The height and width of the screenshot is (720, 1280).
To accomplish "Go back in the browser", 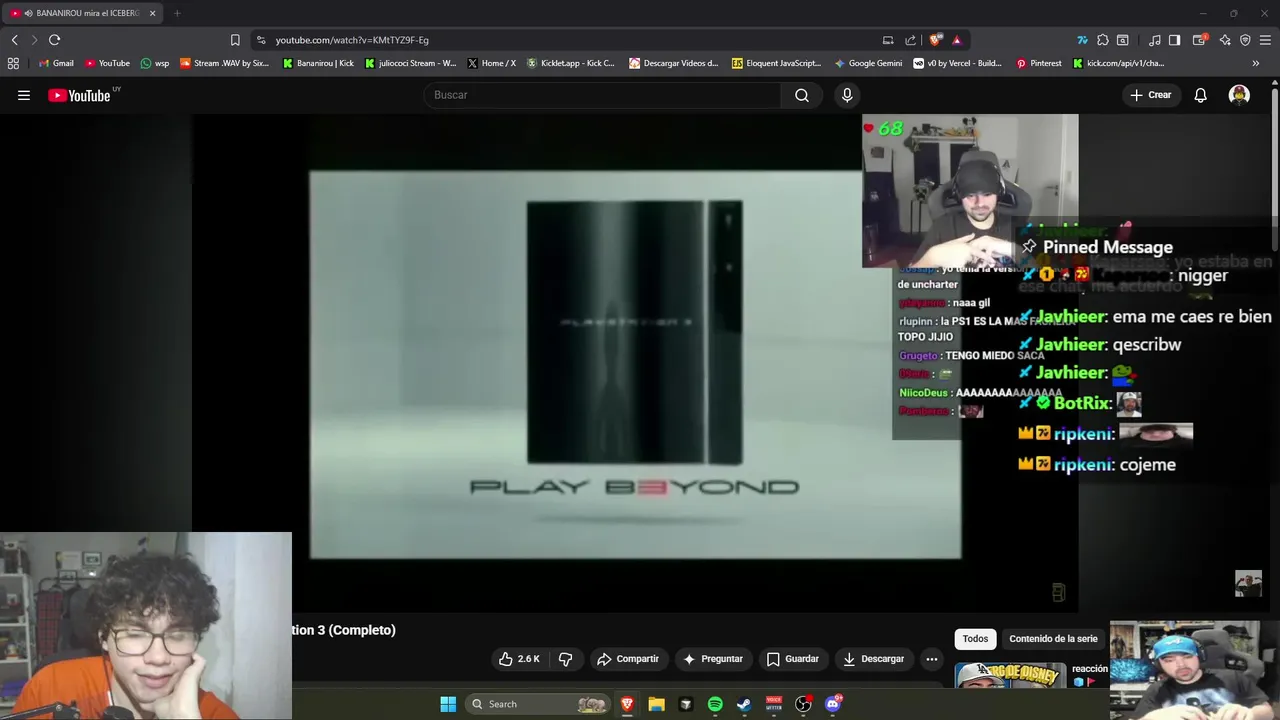I will 14,40.
